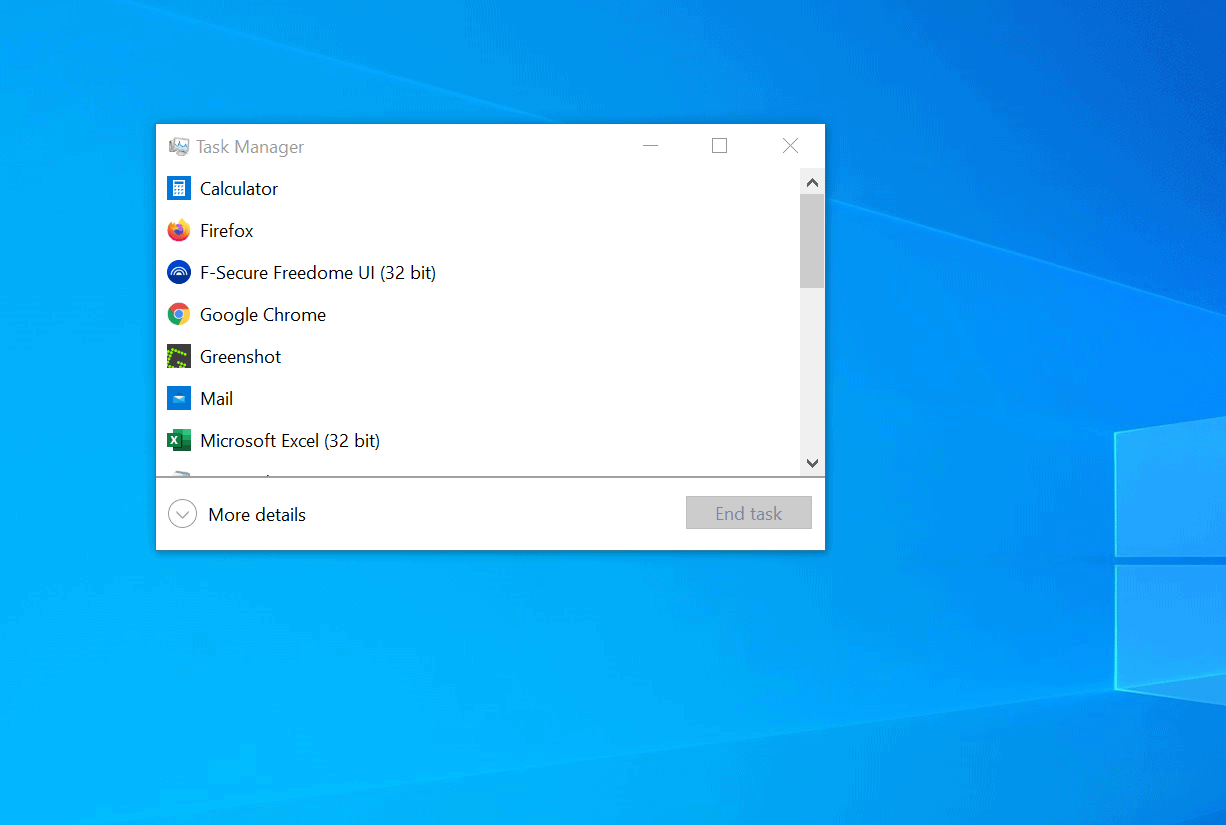
Task: Select the Google Chrome process
Action: click(x=262, y=314)
